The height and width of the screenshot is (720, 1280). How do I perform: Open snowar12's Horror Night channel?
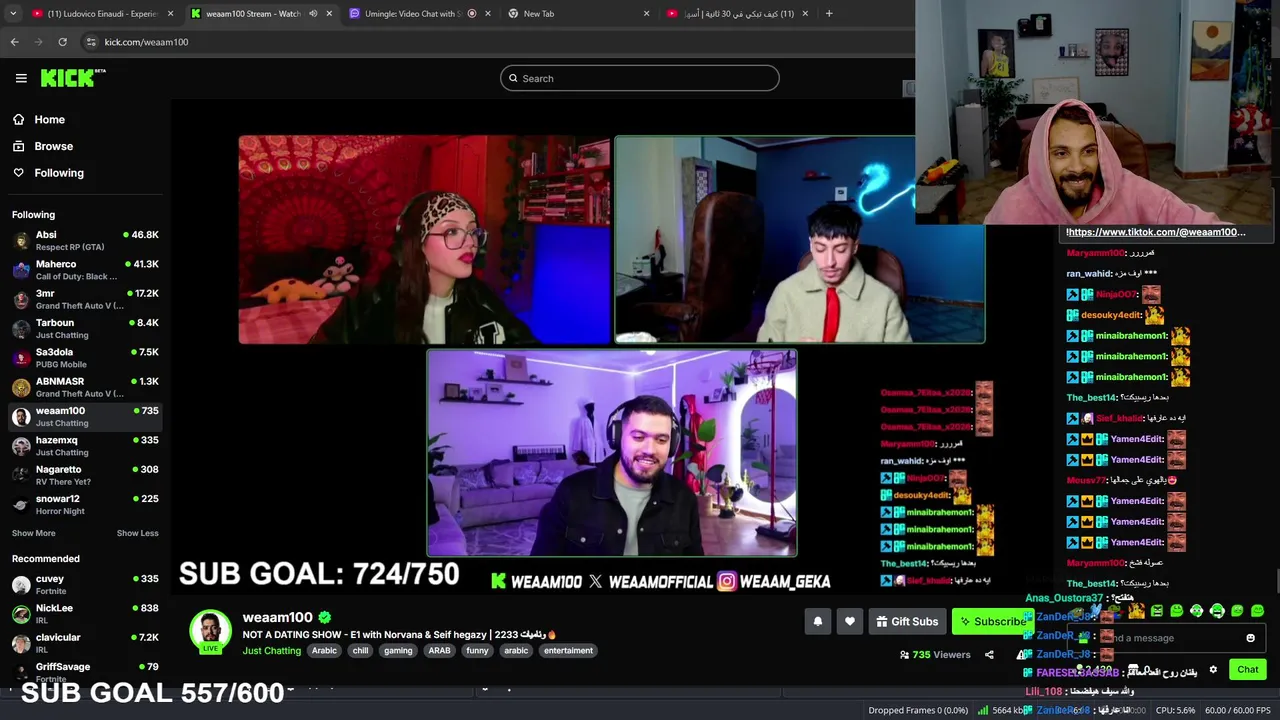pos(85,505)
